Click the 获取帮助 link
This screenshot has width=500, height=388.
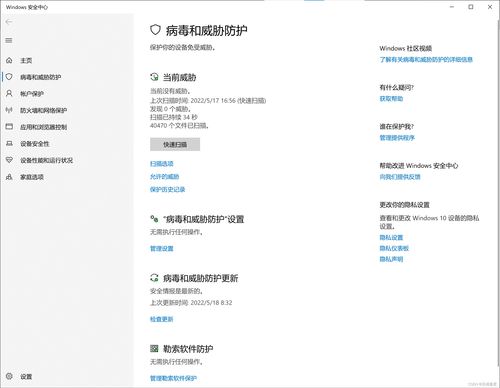[x=391, y=99]
